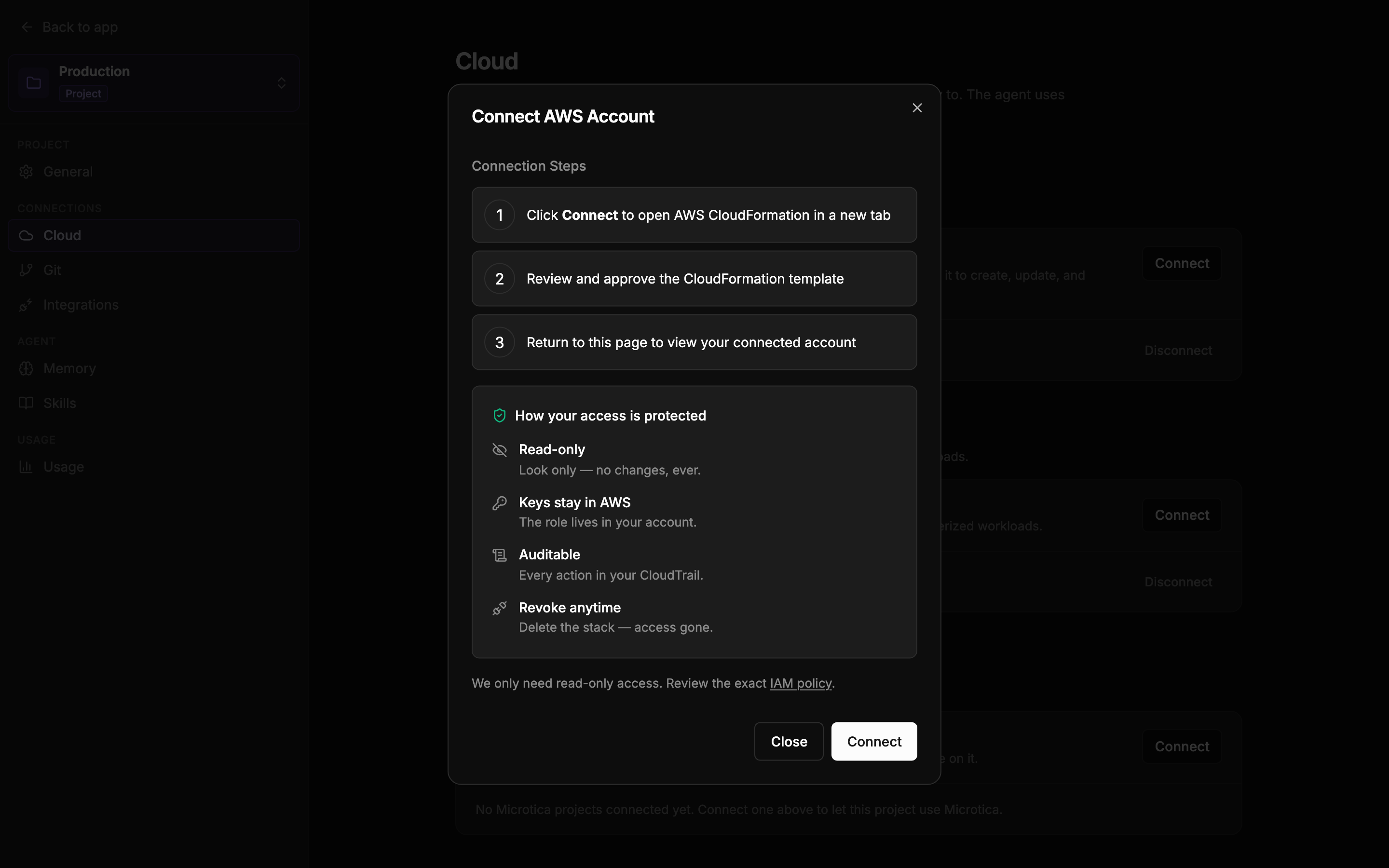The width and height of the screenshot is (1389, 868).
Task: Click the Read-only crossed eye icon
Action: coord(499,450)
